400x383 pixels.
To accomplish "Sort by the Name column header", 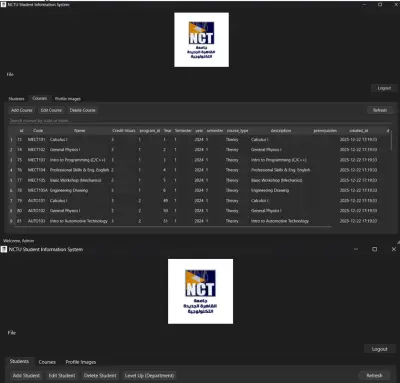I will [x=80, y=131].
